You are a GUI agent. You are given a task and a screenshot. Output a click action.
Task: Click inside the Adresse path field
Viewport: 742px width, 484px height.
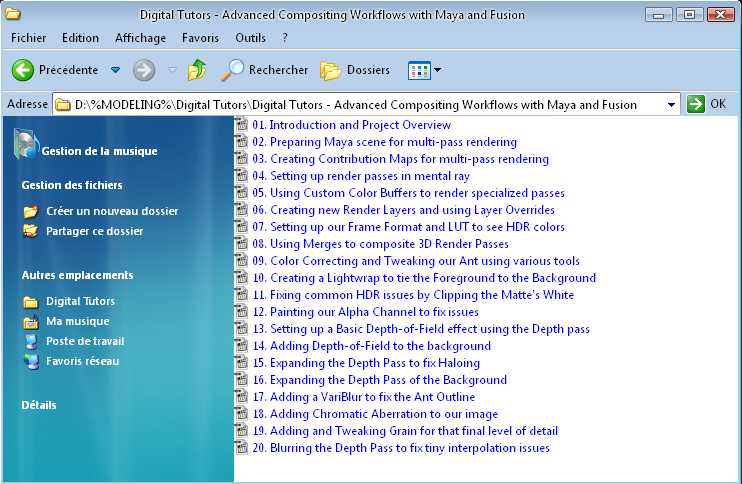click(366, 105)
